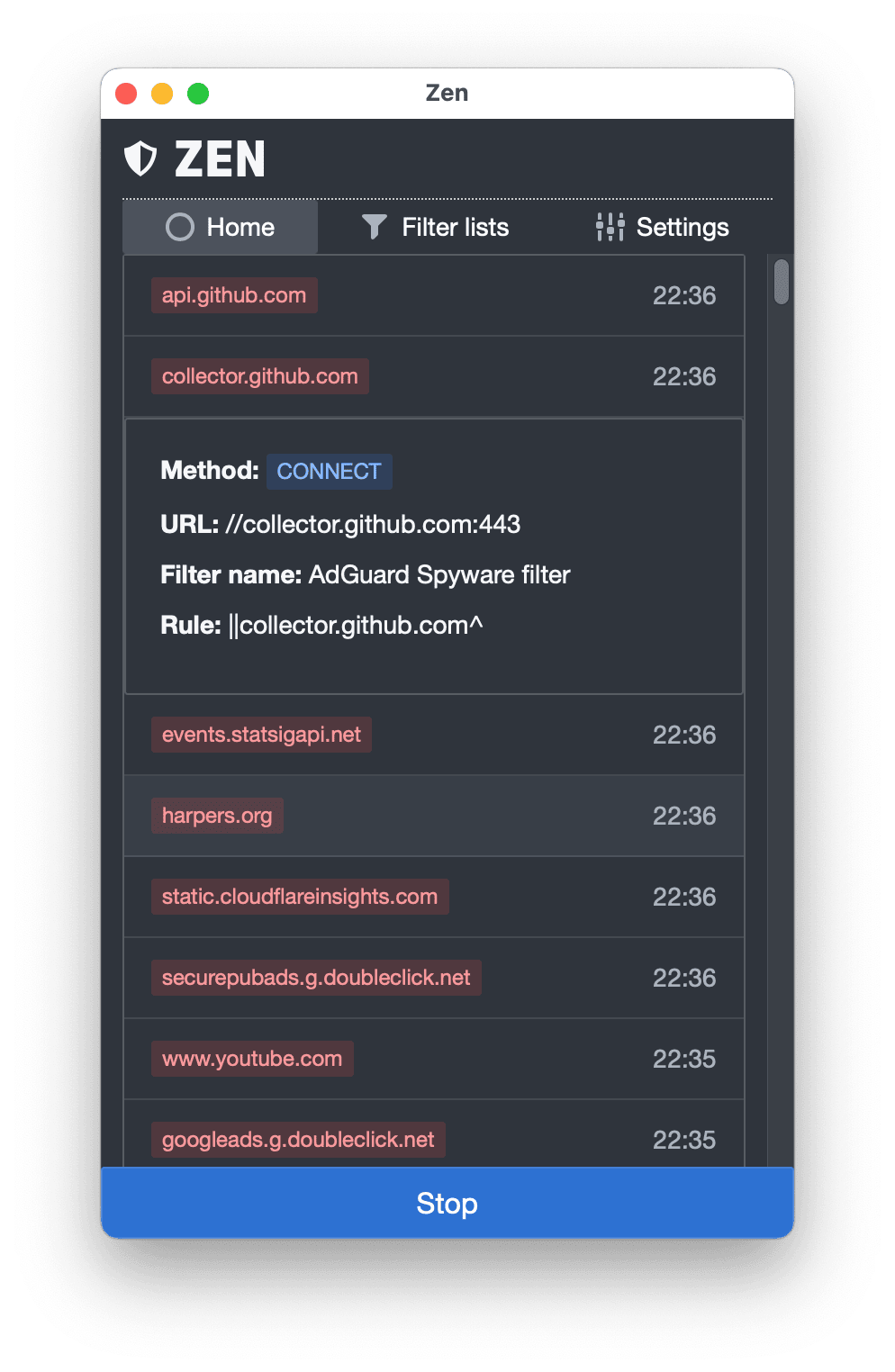This screenshot has height=1372, width=895.
Task: Click the ||collector.github.com^ rule text
Action: tap(356, 625)
